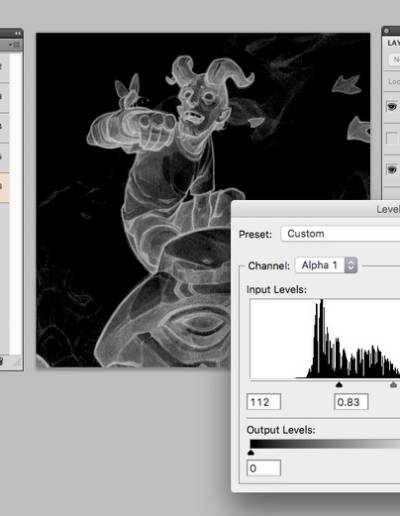Click the output level field showing 0
Viewport: 400px width, 516px height.
264,468
